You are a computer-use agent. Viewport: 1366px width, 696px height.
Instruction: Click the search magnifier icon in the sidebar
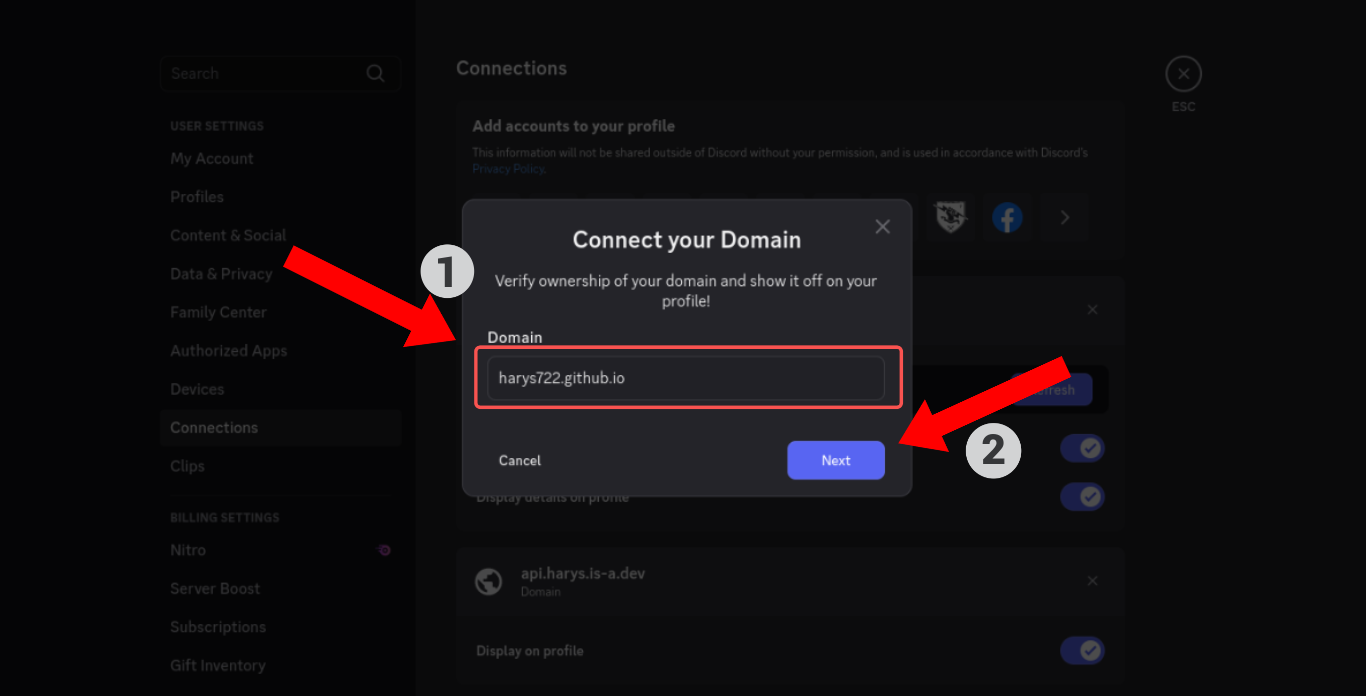click(375, 73)
